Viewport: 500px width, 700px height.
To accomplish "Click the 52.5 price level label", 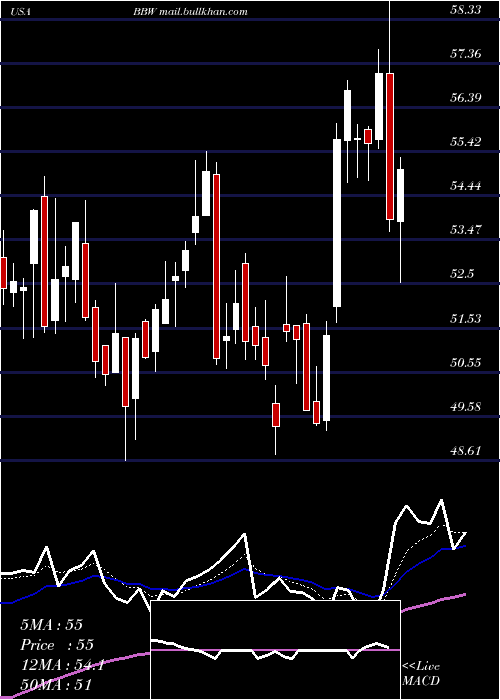I will [462, 274].
